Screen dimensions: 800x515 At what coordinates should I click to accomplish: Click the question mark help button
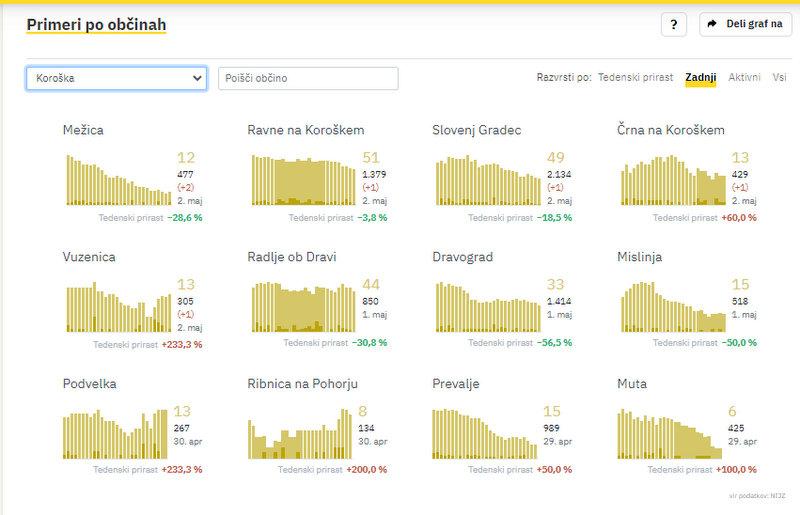coord(673,24)
